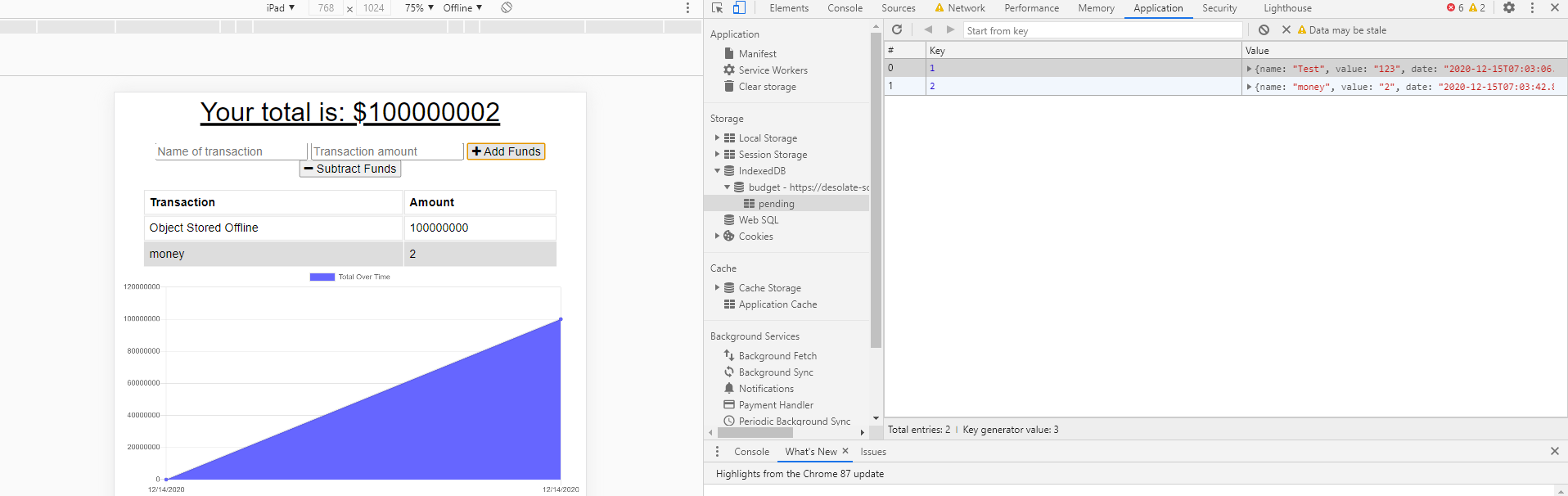
Task: Switch to the Network tab
Action: 960,8
